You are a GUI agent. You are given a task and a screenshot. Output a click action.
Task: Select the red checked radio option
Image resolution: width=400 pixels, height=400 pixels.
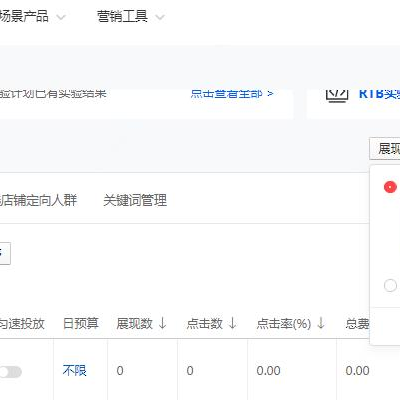(390, 187)
